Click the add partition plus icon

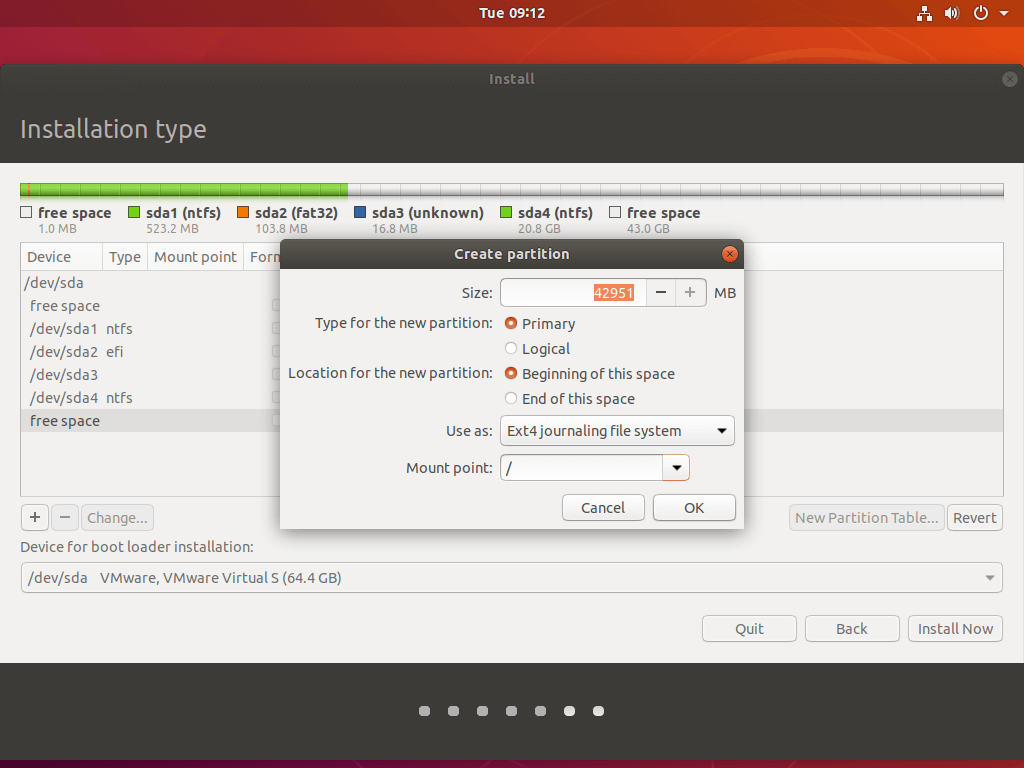(x=35, y=517)
